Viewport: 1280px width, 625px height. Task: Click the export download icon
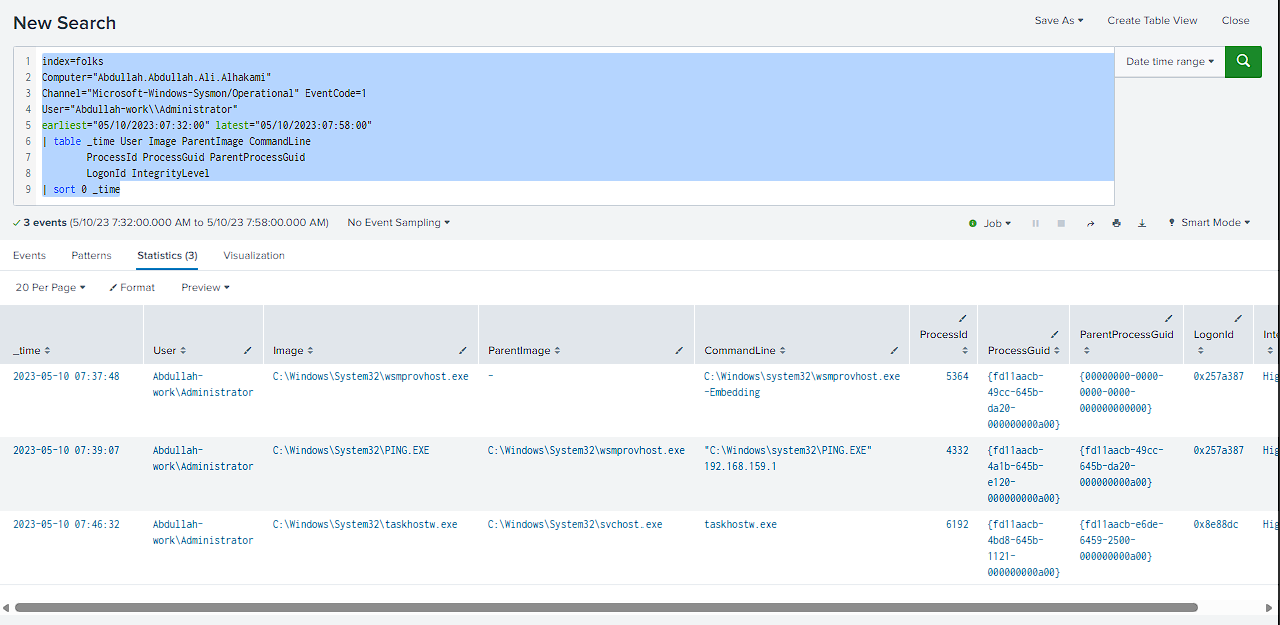click(1142, 223)
